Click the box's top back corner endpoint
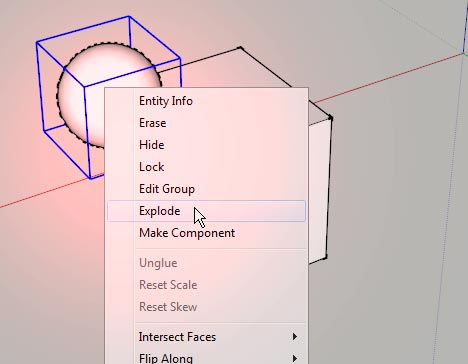This screenshot has height=364, width=468. click(241, 49)
